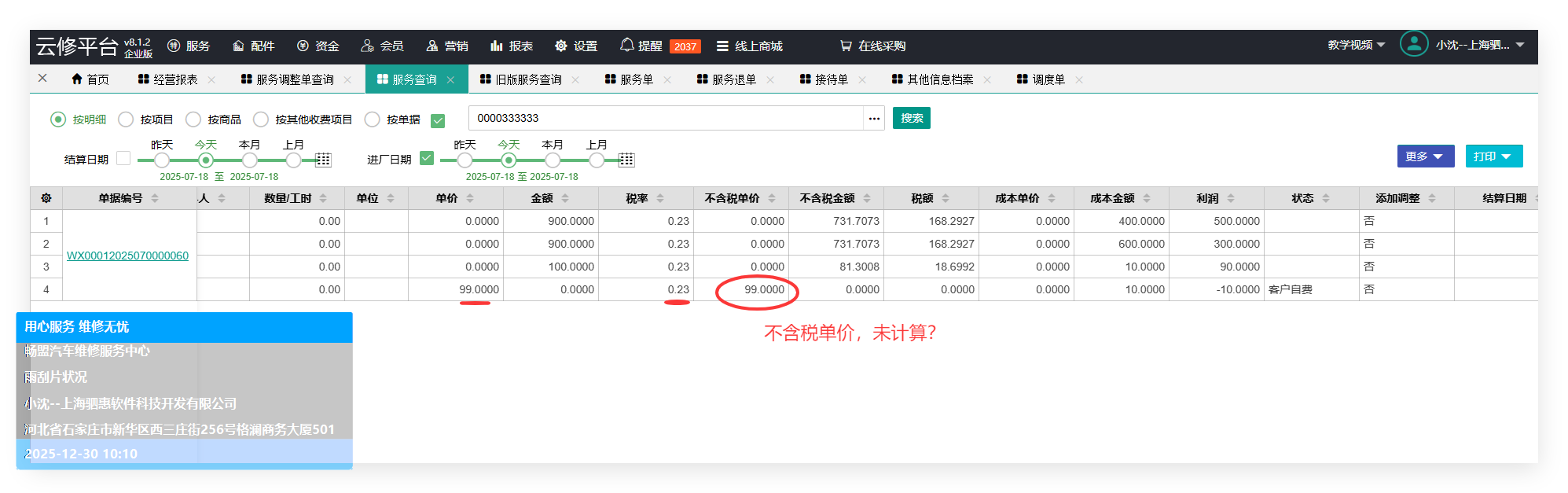The width and height of the screenshot is (1568, 493).
Task: Enable the 结算日期 checkbox
Action: coord(123,158)
